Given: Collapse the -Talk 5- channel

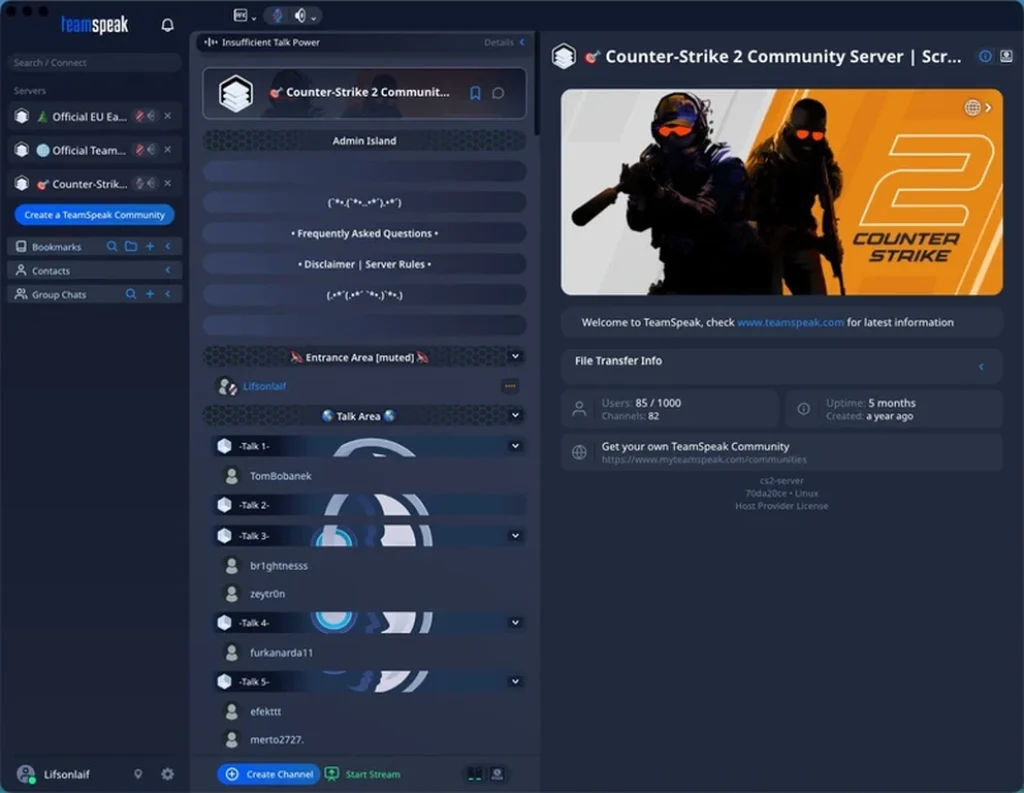Looking at the screenshot, I should (x=515, y=681).
